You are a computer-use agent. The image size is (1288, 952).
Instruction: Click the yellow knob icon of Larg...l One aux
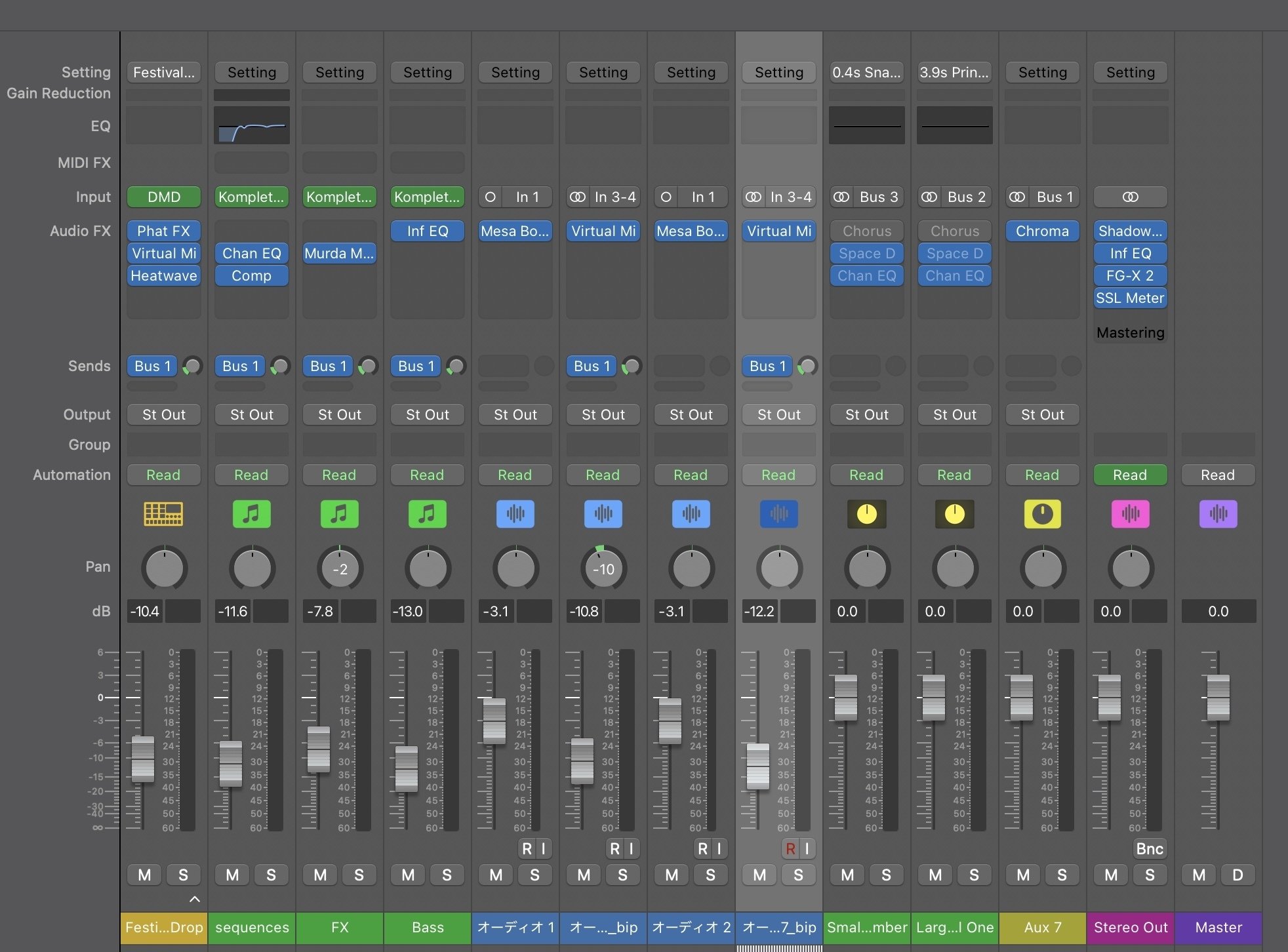coord(954,514)
